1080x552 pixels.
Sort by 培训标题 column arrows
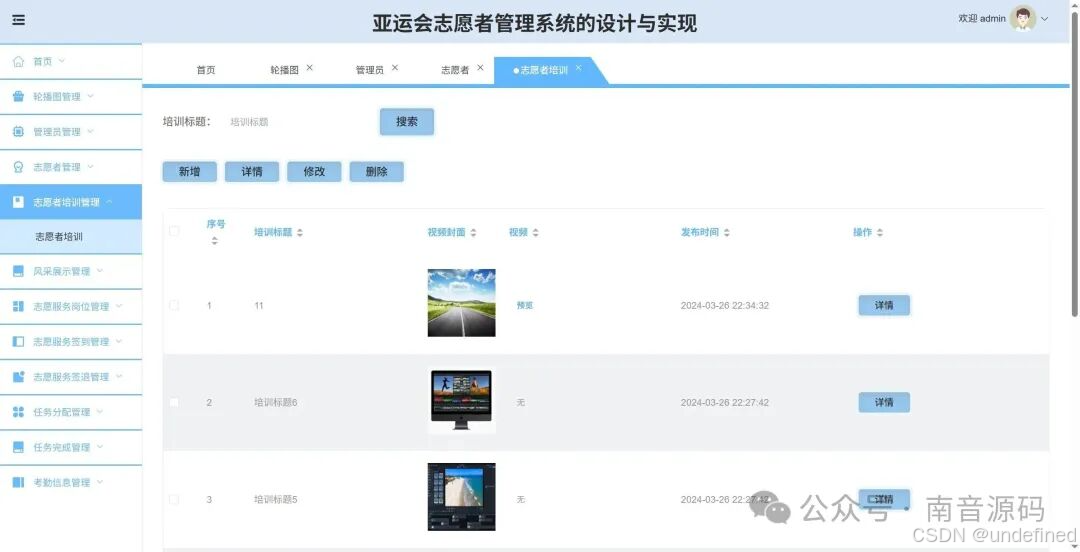(300, 233)
